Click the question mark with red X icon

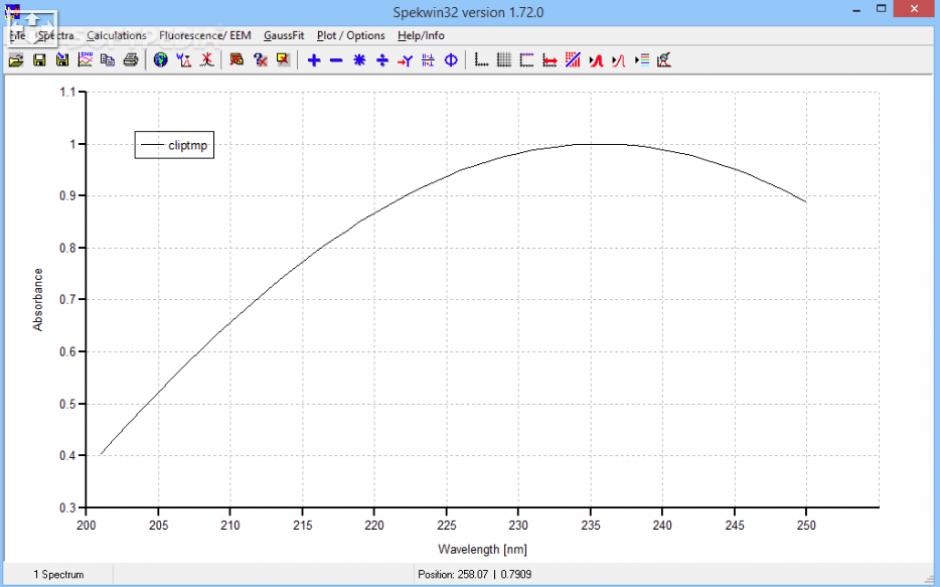click(260, 60)
